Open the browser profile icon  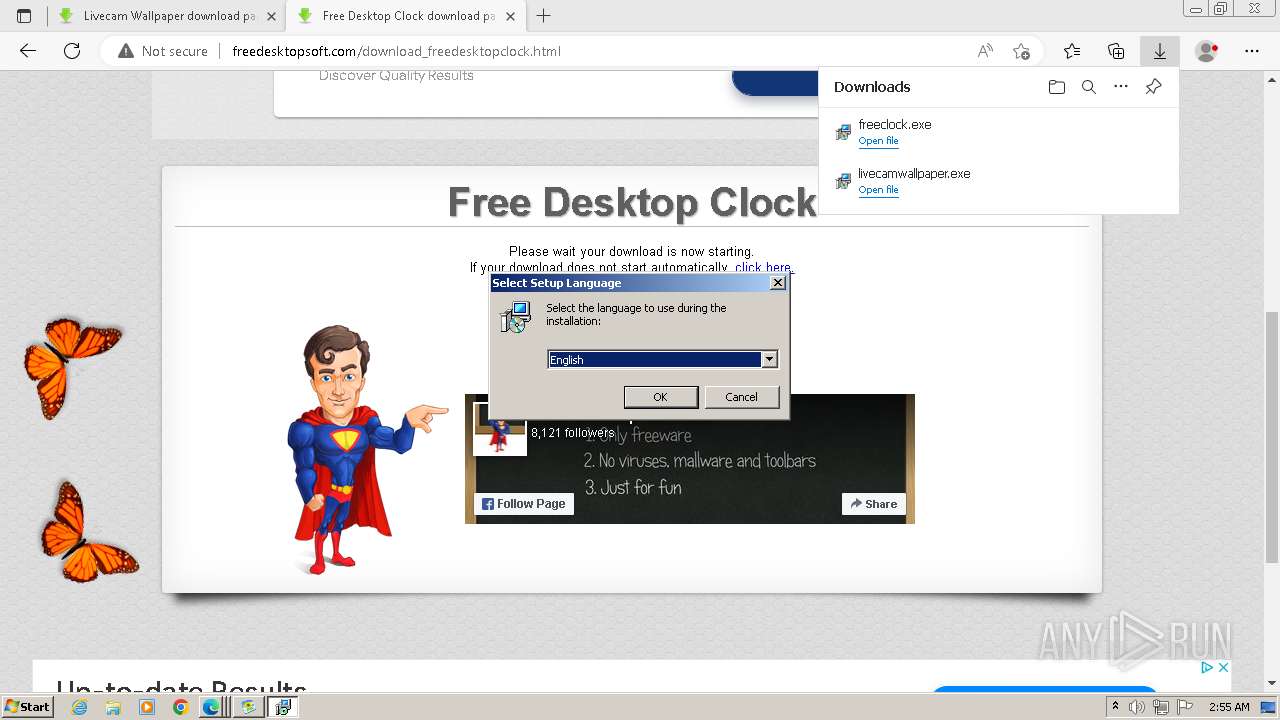(x=1207, y=51)
